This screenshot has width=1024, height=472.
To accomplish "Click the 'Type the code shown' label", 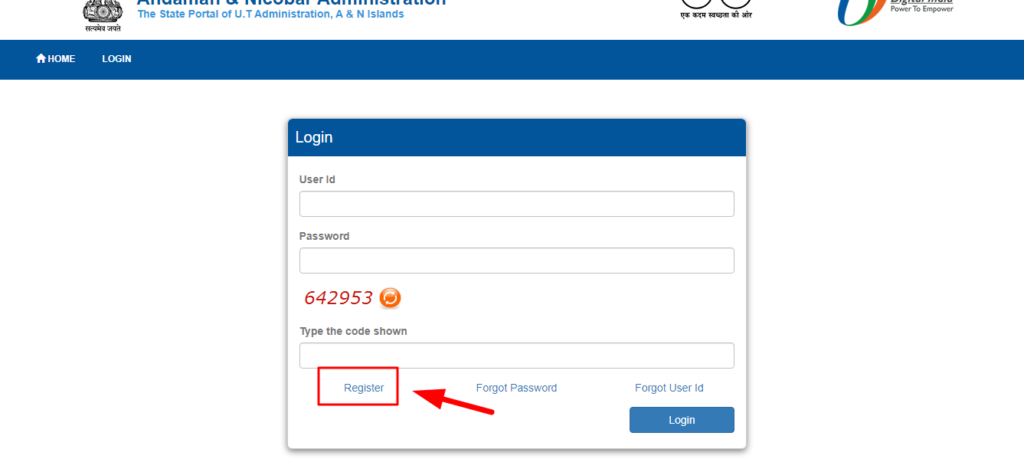I will (x=353, y=331).
